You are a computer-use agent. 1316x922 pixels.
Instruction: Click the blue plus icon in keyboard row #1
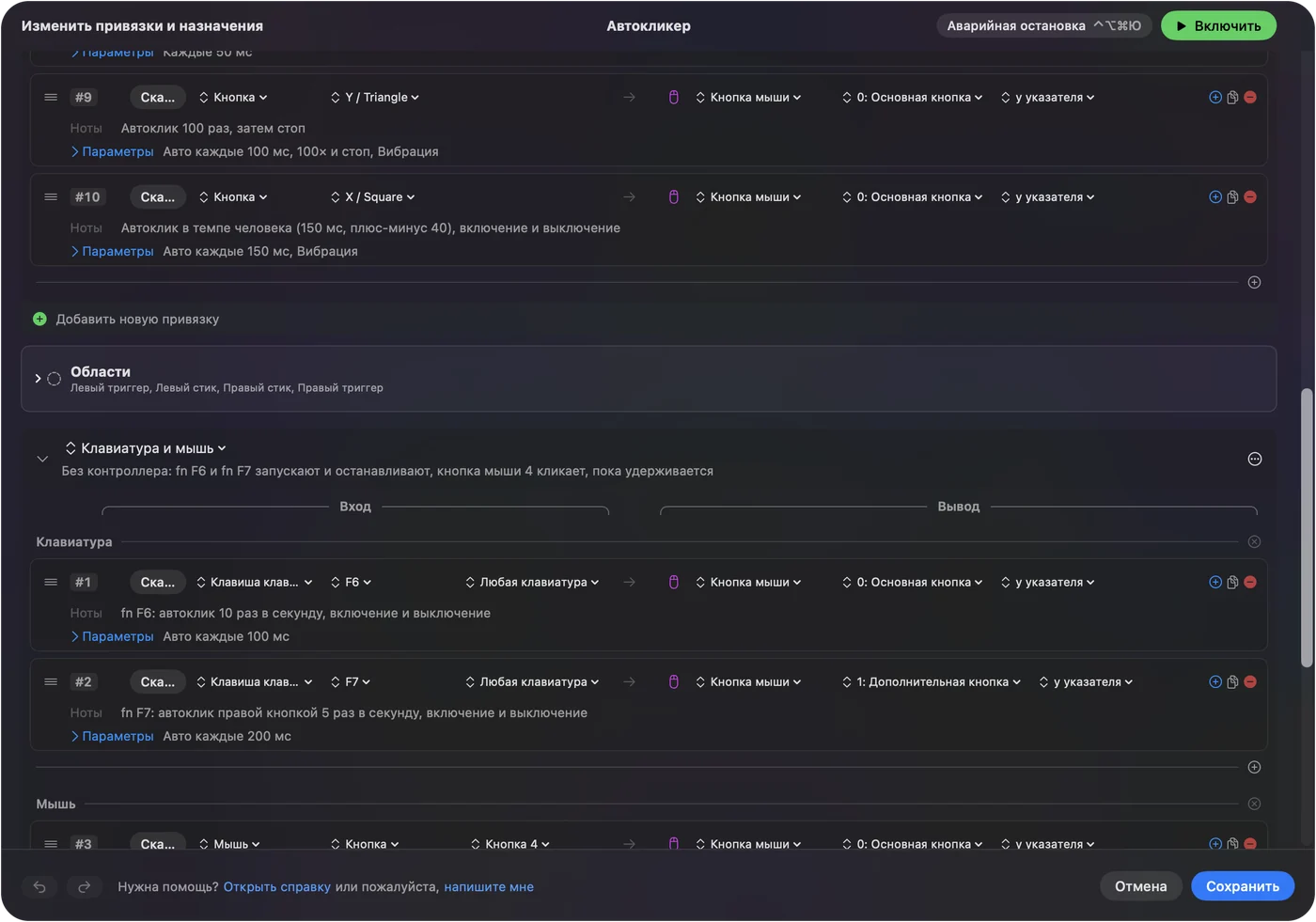[x=1215, y=583]
